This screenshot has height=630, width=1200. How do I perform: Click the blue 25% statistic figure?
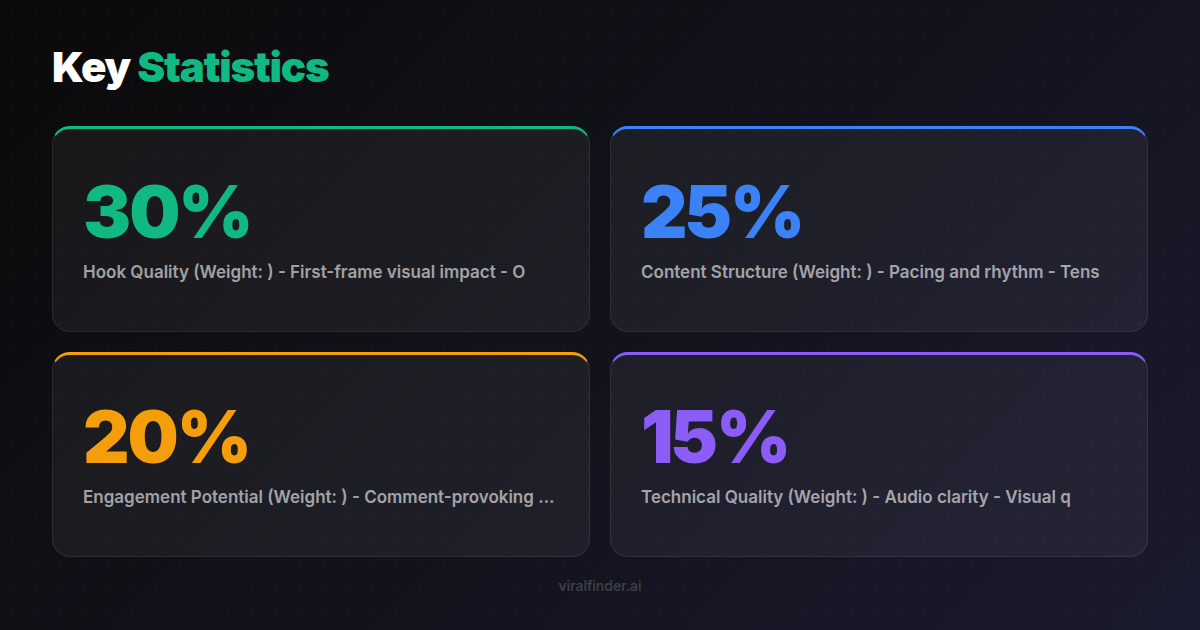click(x=721, y=212)
